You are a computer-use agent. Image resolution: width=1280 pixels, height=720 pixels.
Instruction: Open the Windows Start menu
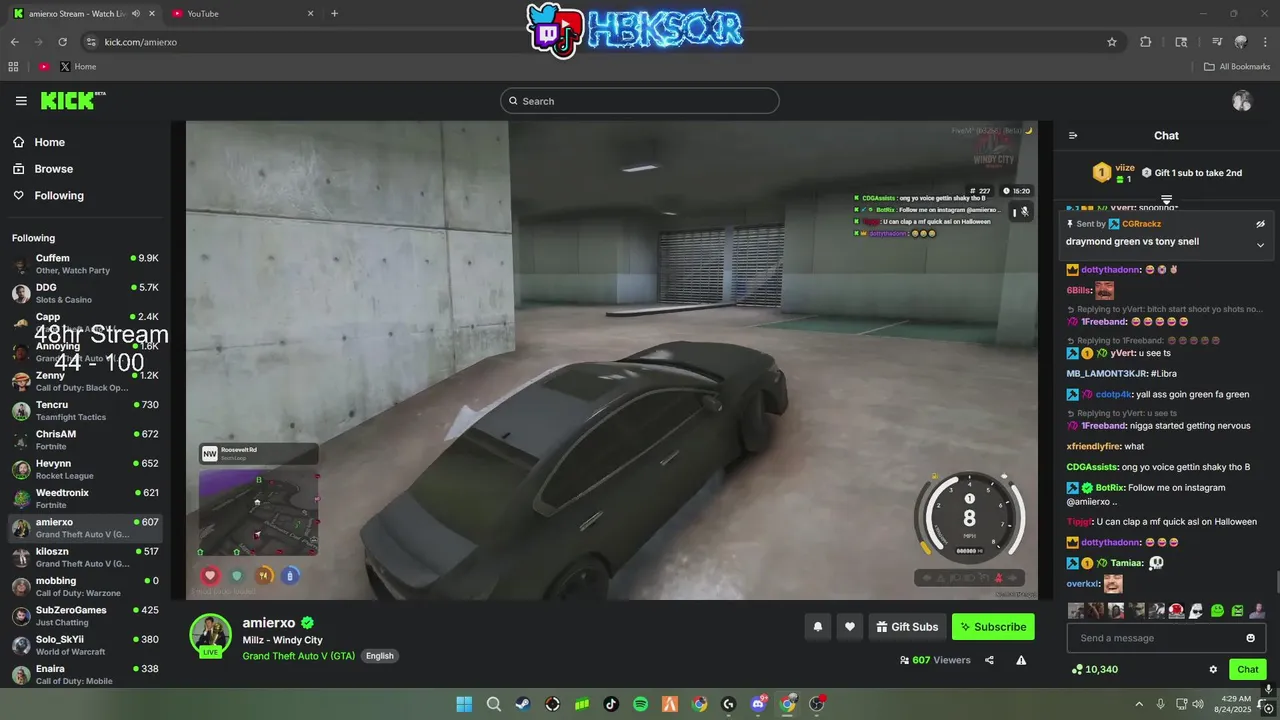(464, 704)
